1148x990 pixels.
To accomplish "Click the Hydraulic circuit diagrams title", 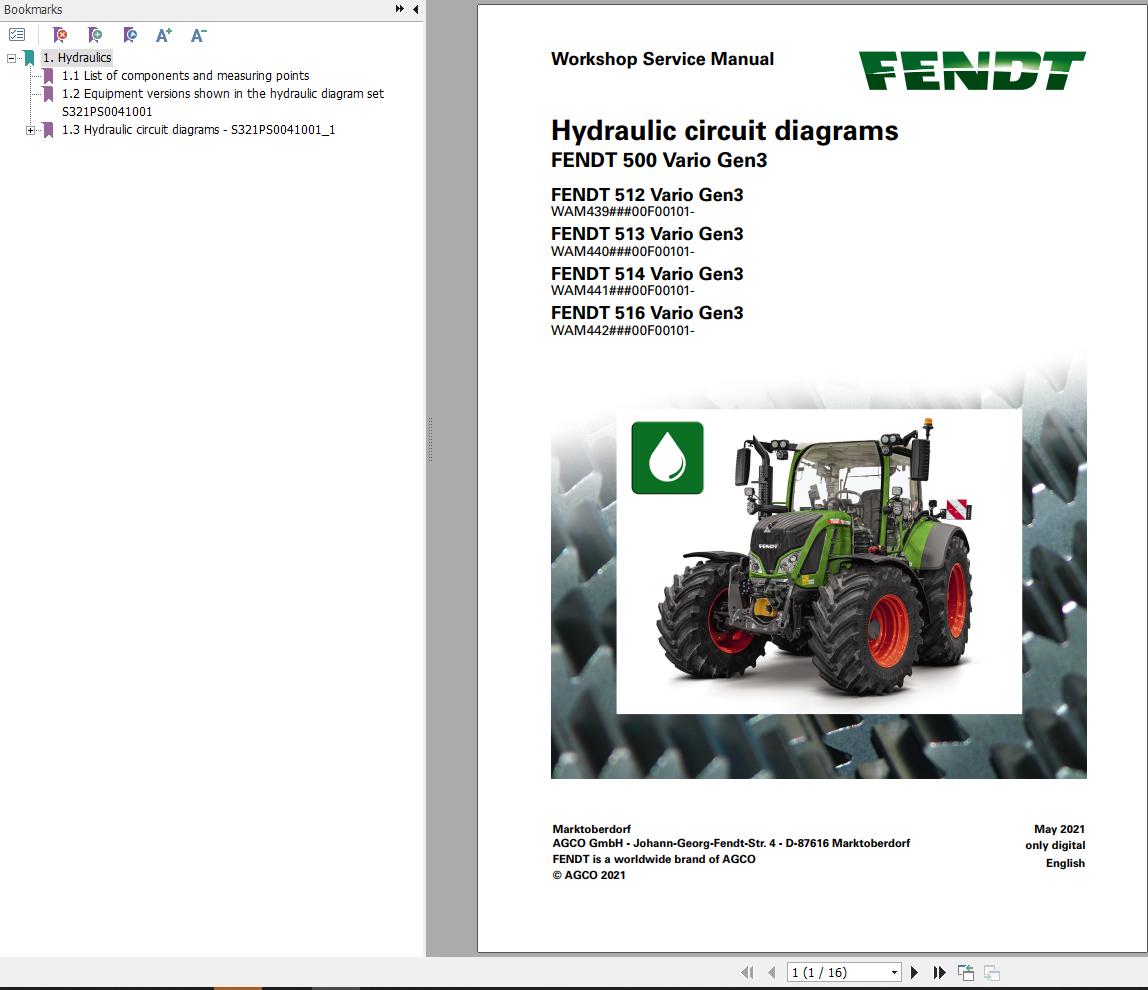I will (x=724, y=130).
